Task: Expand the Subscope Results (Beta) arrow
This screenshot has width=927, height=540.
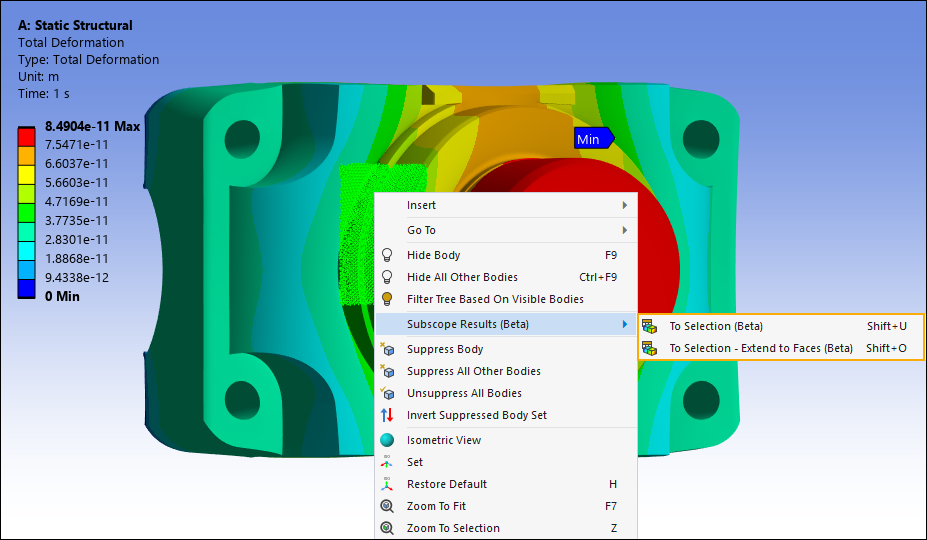Action: [x=624, y=324]
